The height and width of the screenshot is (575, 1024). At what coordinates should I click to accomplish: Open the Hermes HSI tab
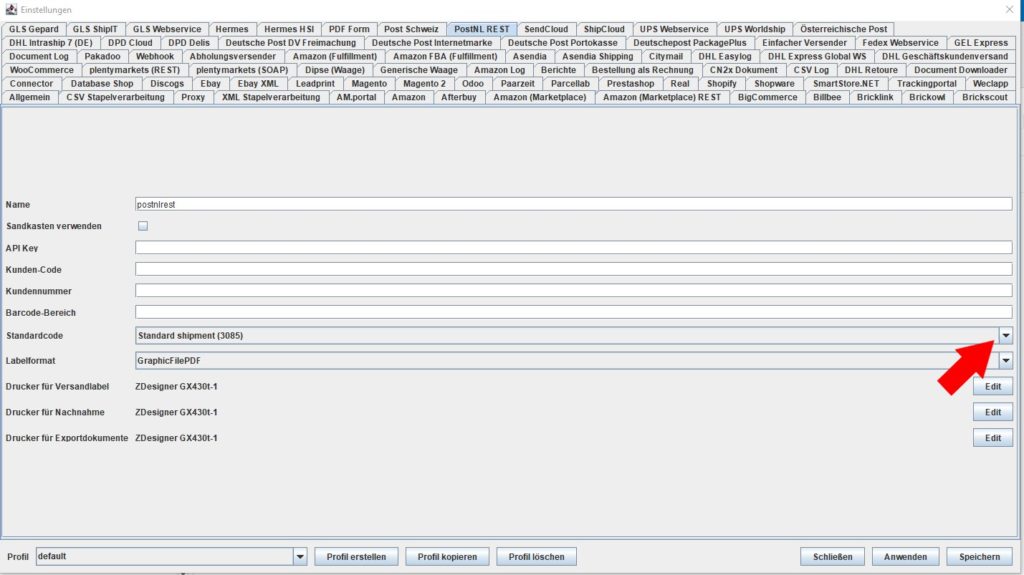[289, 29]
